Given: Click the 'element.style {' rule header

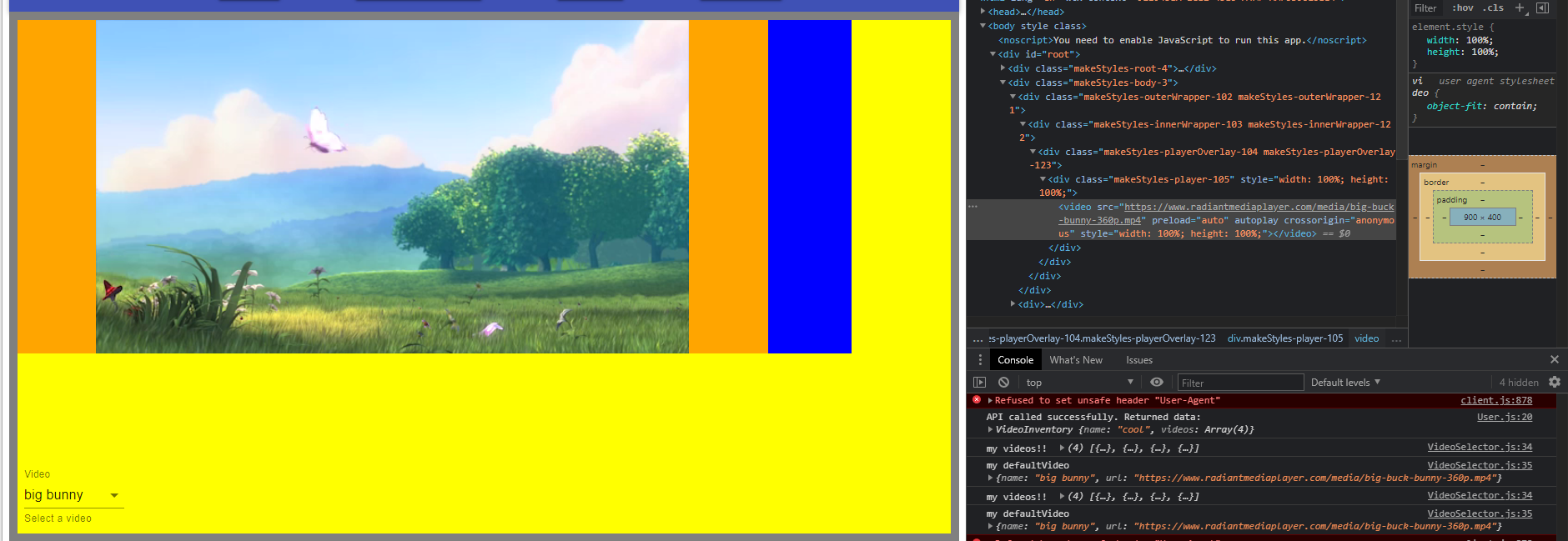Looking at the screenshot, I should (x=1453, y=27).
